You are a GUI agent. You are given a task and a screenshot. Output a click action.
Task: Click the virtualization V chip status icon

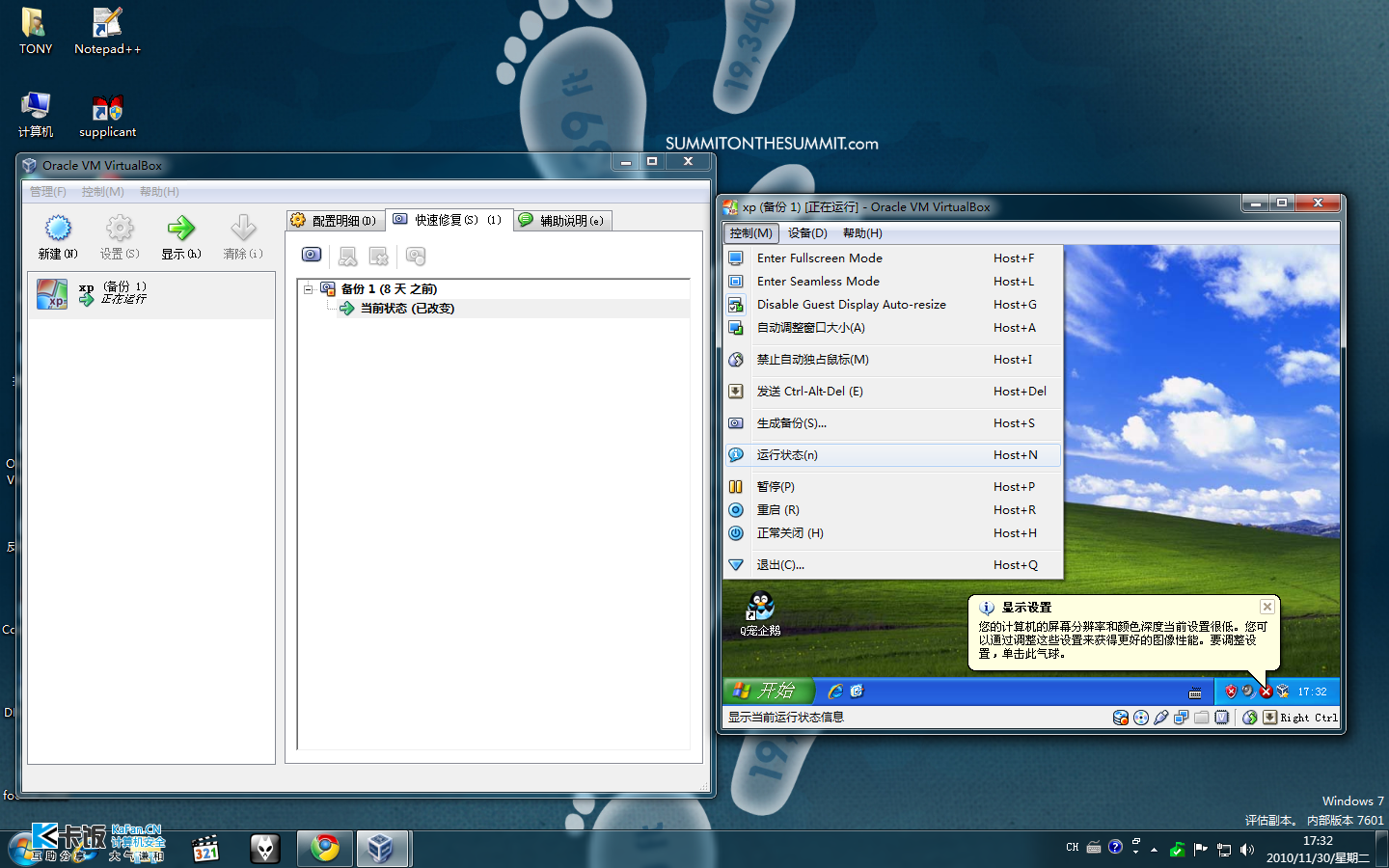click(1222, 718)
